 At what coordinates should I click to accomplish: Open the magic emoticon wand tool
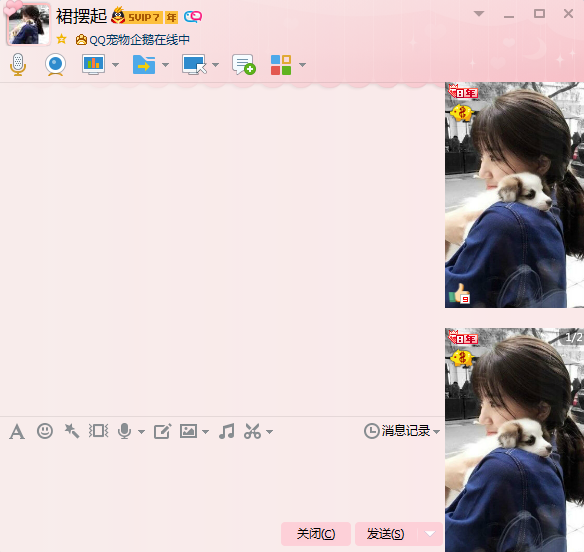click(x=72, y=431)
